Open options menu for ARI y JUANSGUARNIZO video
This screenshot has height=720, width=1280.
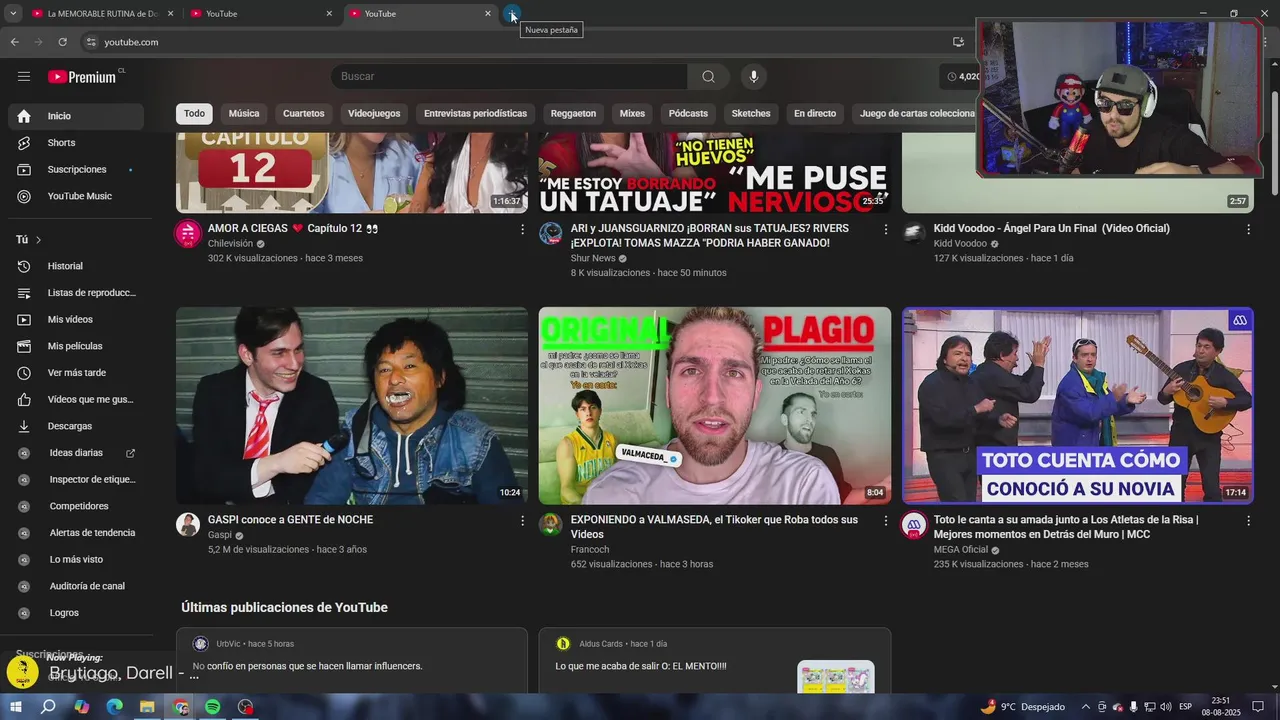click(x=885, y=230)
